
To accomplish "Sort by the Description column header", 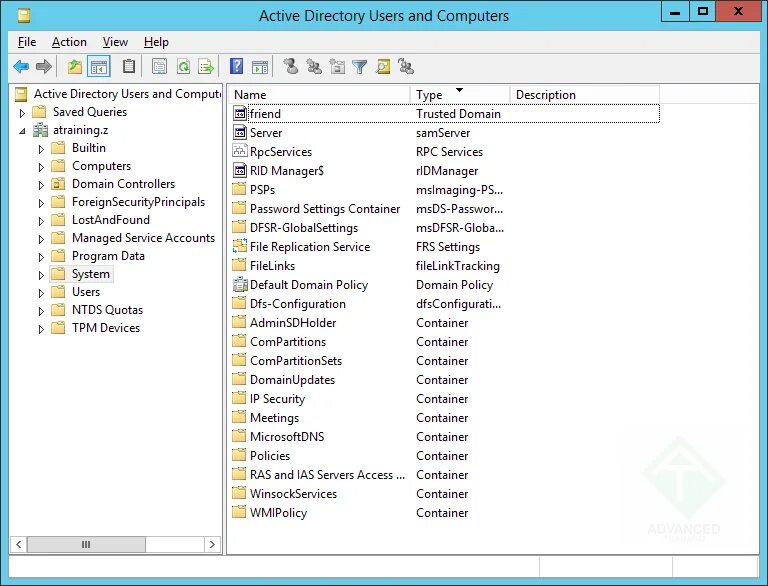I will [584, 95].
